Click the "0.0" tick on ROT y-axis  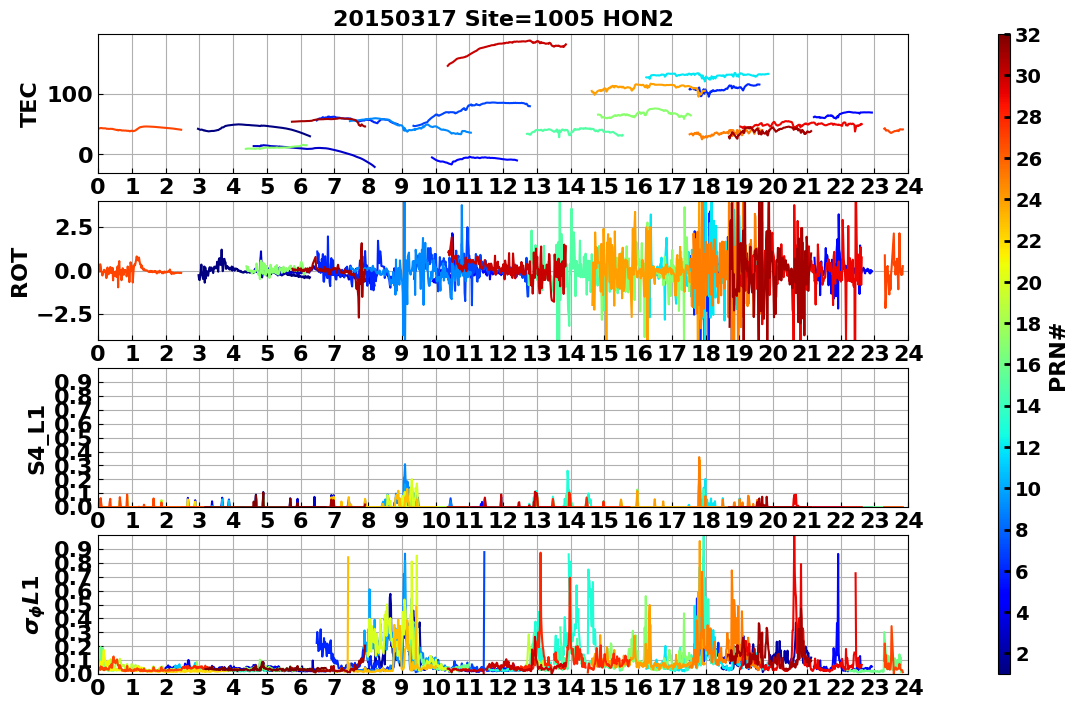pyautogui.click(x=75, y=271)
